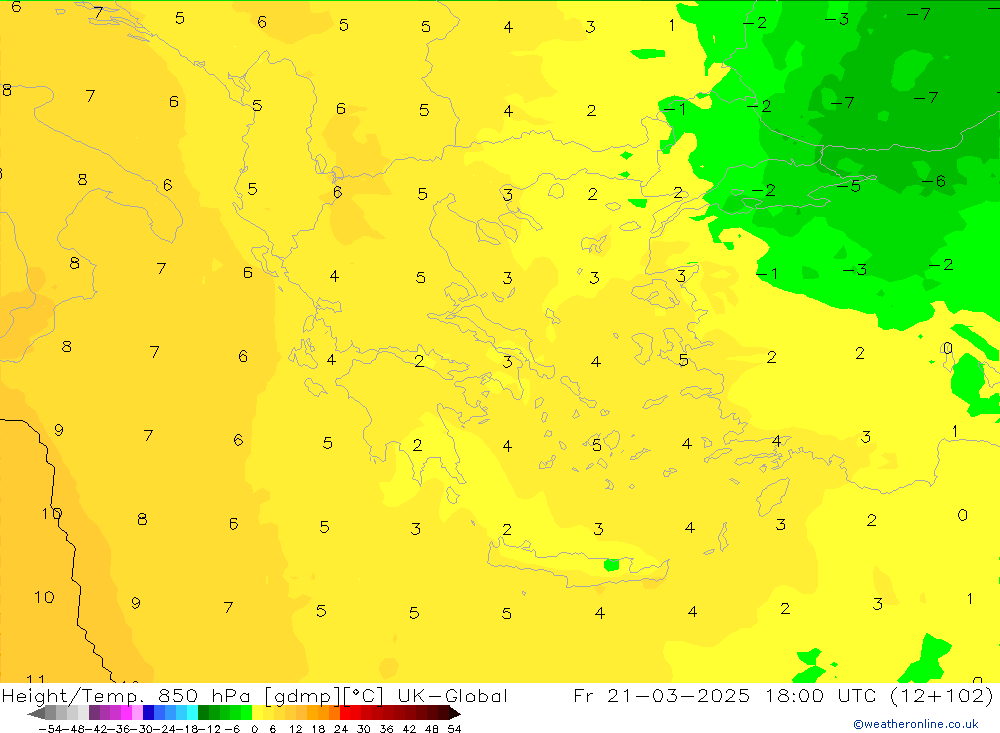The width and height of the screenshot is (1000, 733).
Task: Click the (12+102) forecast run label
Action: [941, 695]
